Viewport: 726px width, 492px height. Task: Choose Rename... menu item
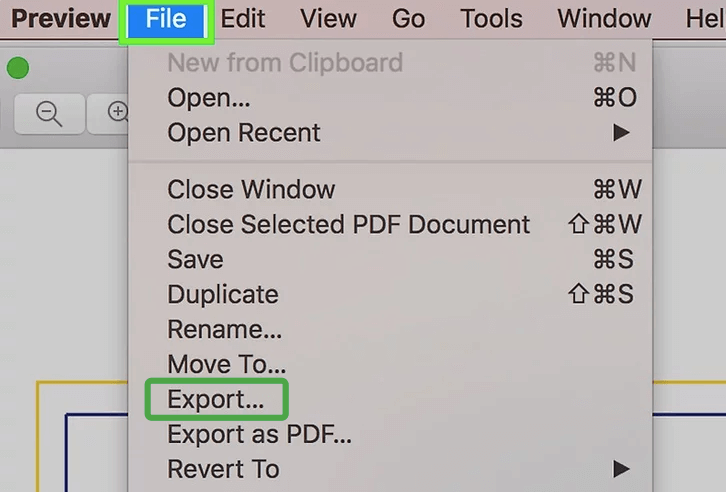224,329
